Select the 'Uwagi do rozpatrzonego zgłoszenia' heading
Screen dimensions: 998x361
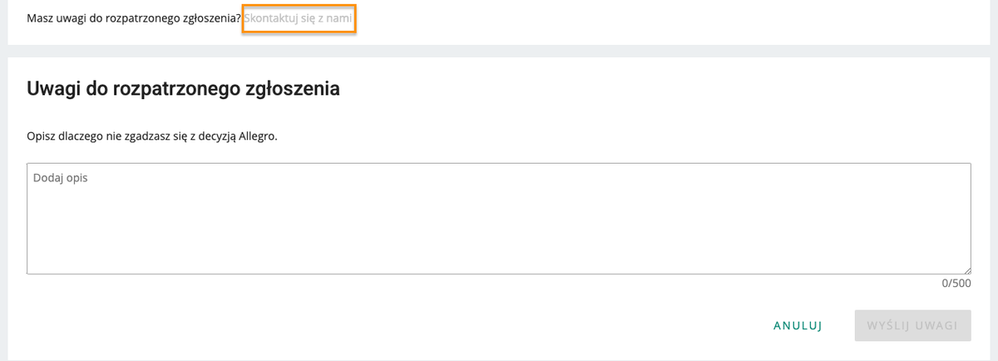tap(183, 89)
